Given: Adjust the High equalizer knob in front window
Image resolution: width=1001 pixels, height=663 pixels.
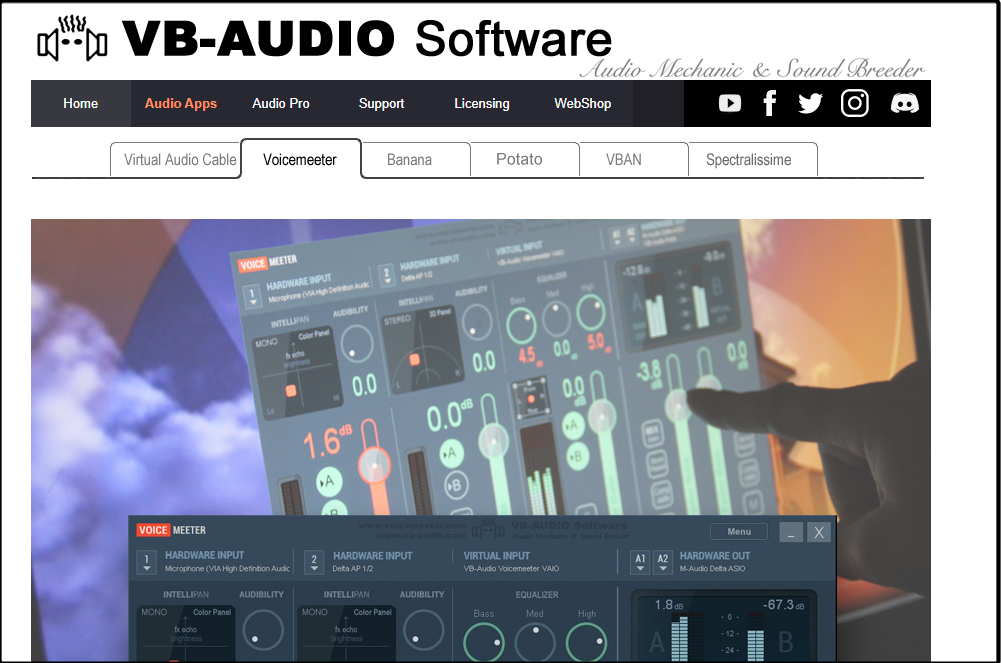Looking at the screenshot, I should coord(586,643).
